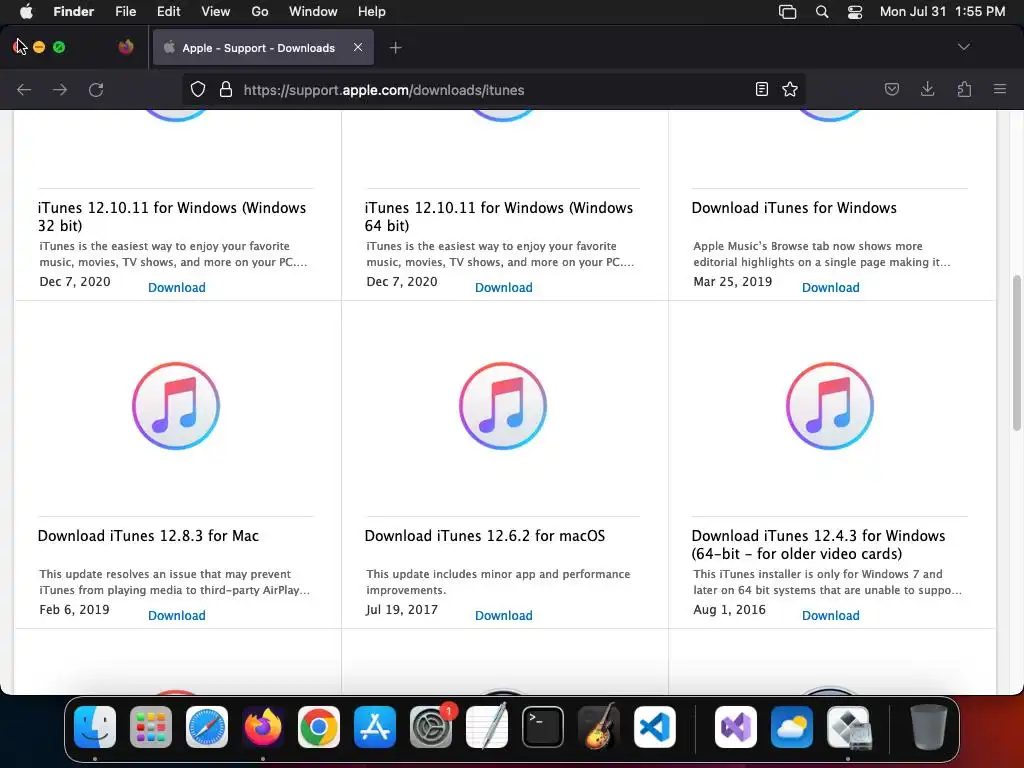1024x768 pixels.
Task: Click the date Jul 19, 2017
Action: tap(402, 609)
